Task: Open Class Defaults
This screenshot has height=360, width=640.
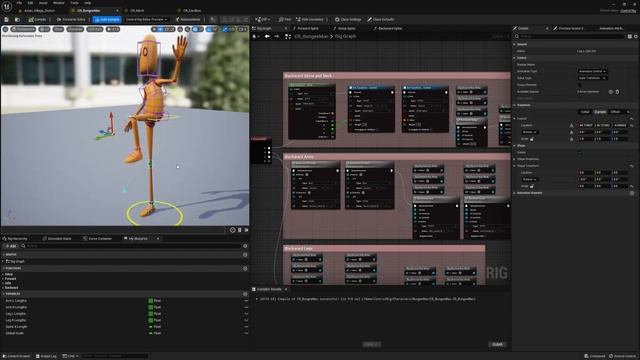Action: [380, 20]
